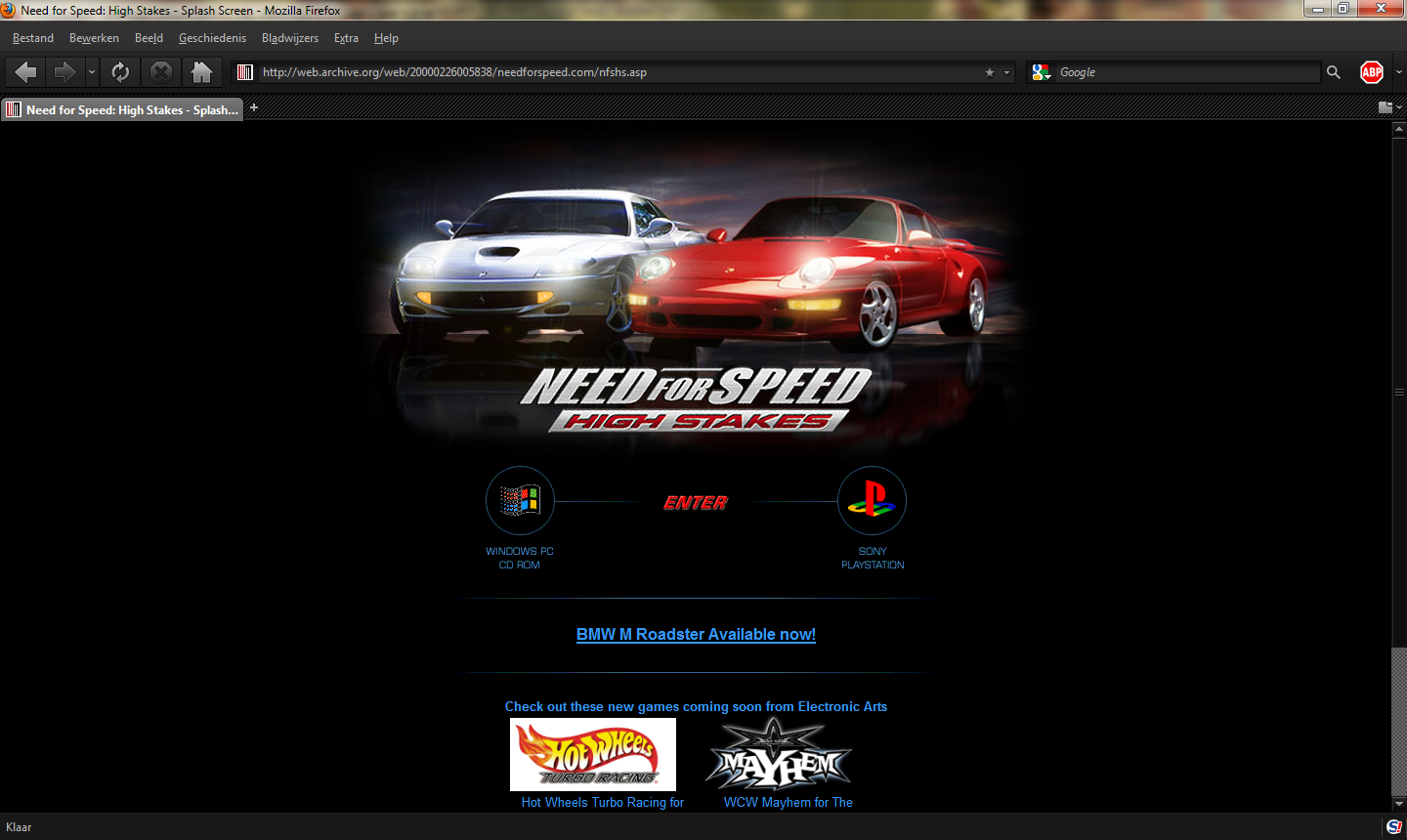Viewport: 1407px width, 840px height.
Task: Go back with the Back arrow button
Action: [26, 72]
